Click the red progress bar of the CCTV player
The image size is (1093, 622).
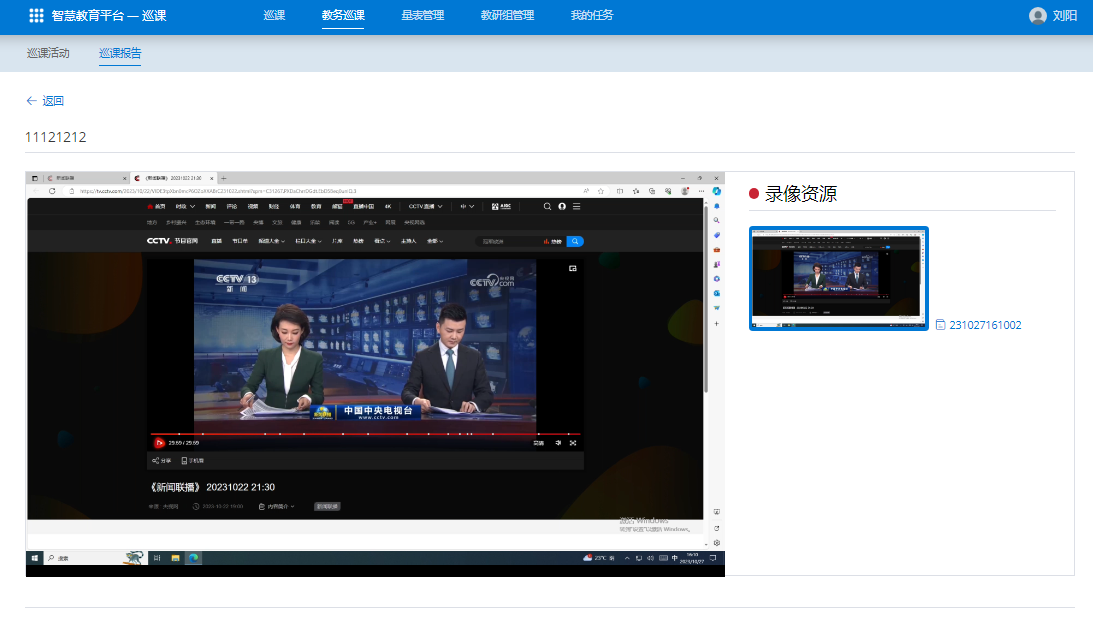(x=366, y=434)
